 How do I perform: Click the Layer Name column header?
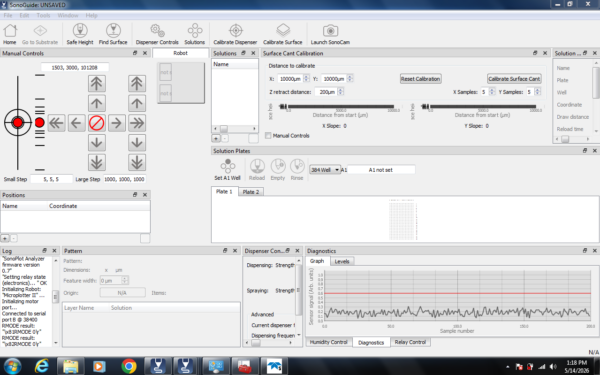point(86,308)
